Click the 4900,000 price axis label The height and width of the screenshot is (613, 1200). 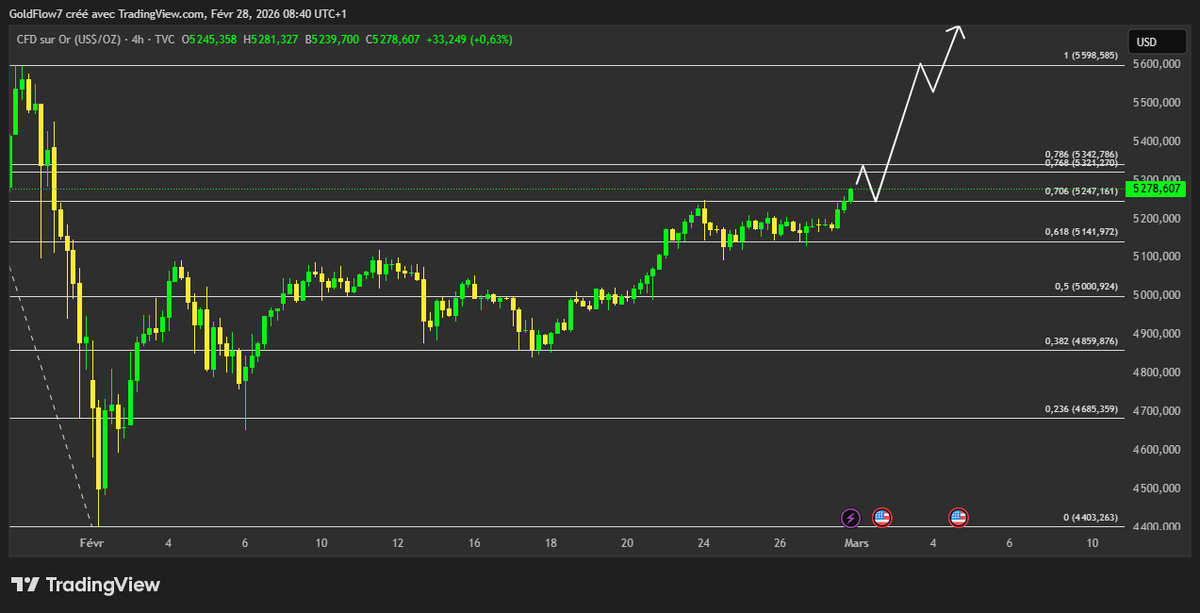1155,334
